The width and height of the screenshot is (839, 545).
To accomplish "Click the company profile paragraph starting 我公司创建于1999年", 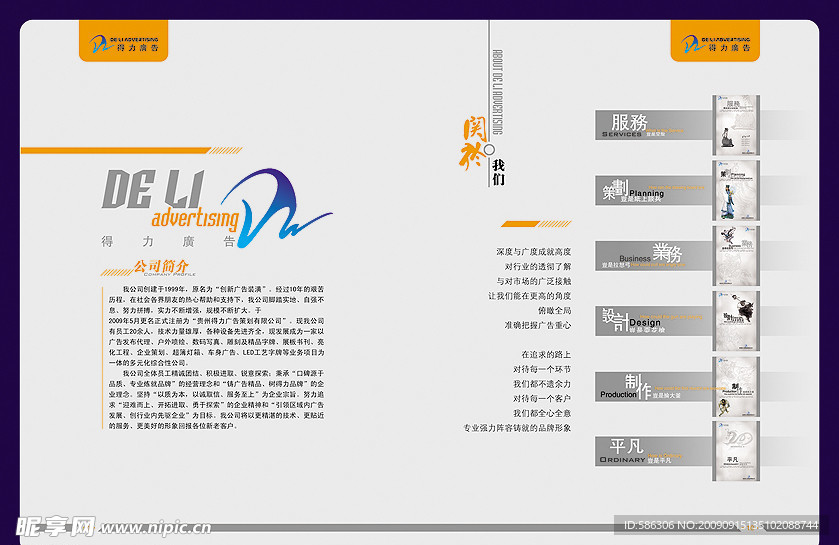I will click(x=216, y=300).
